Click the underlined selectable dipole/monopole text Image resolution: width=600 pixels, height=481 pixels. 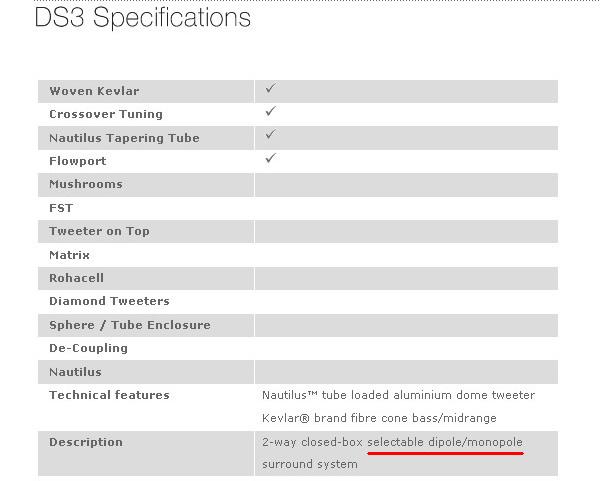click(x=444, y=442)
